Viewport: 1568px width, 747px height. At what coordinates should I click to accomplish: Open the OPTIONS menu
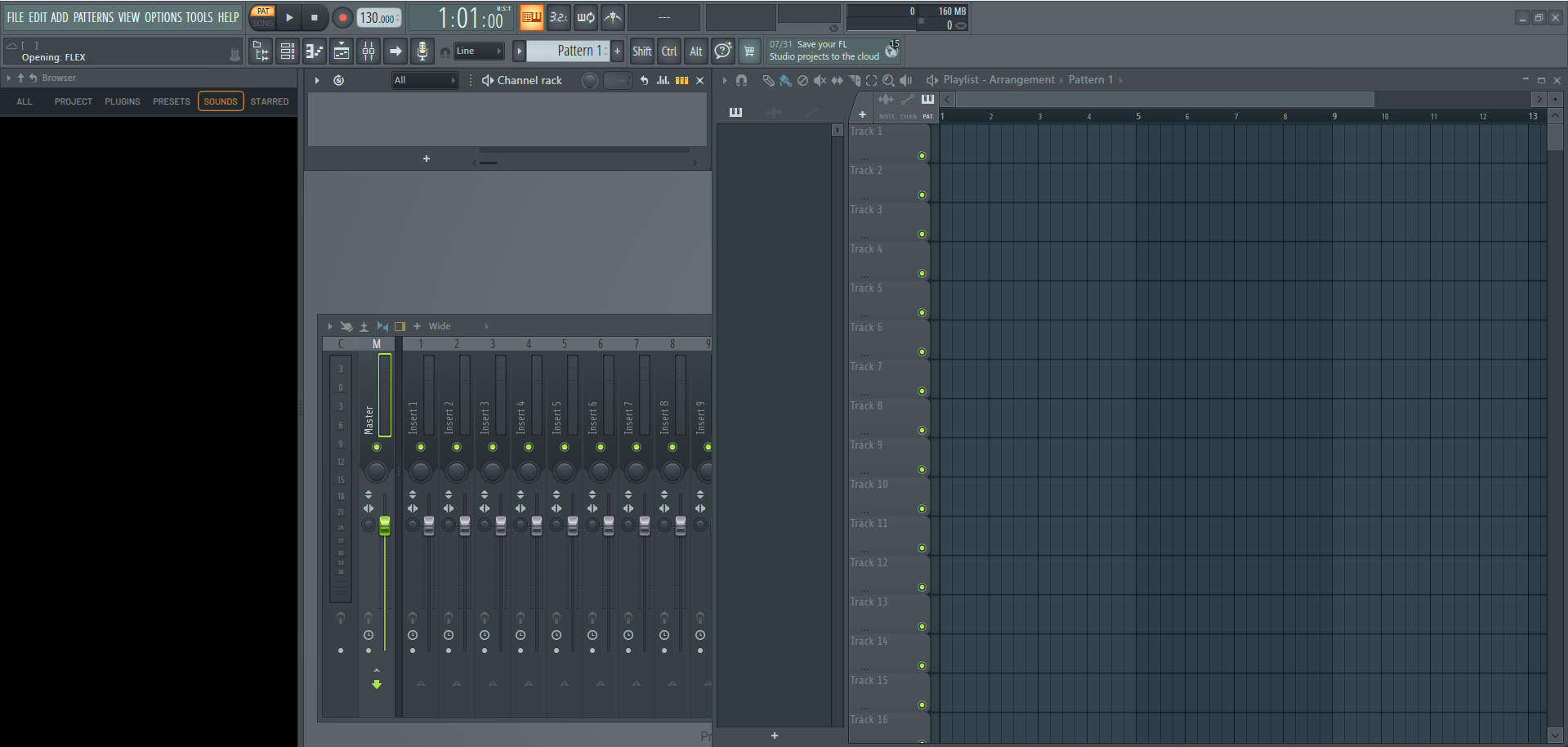point(163,17)
